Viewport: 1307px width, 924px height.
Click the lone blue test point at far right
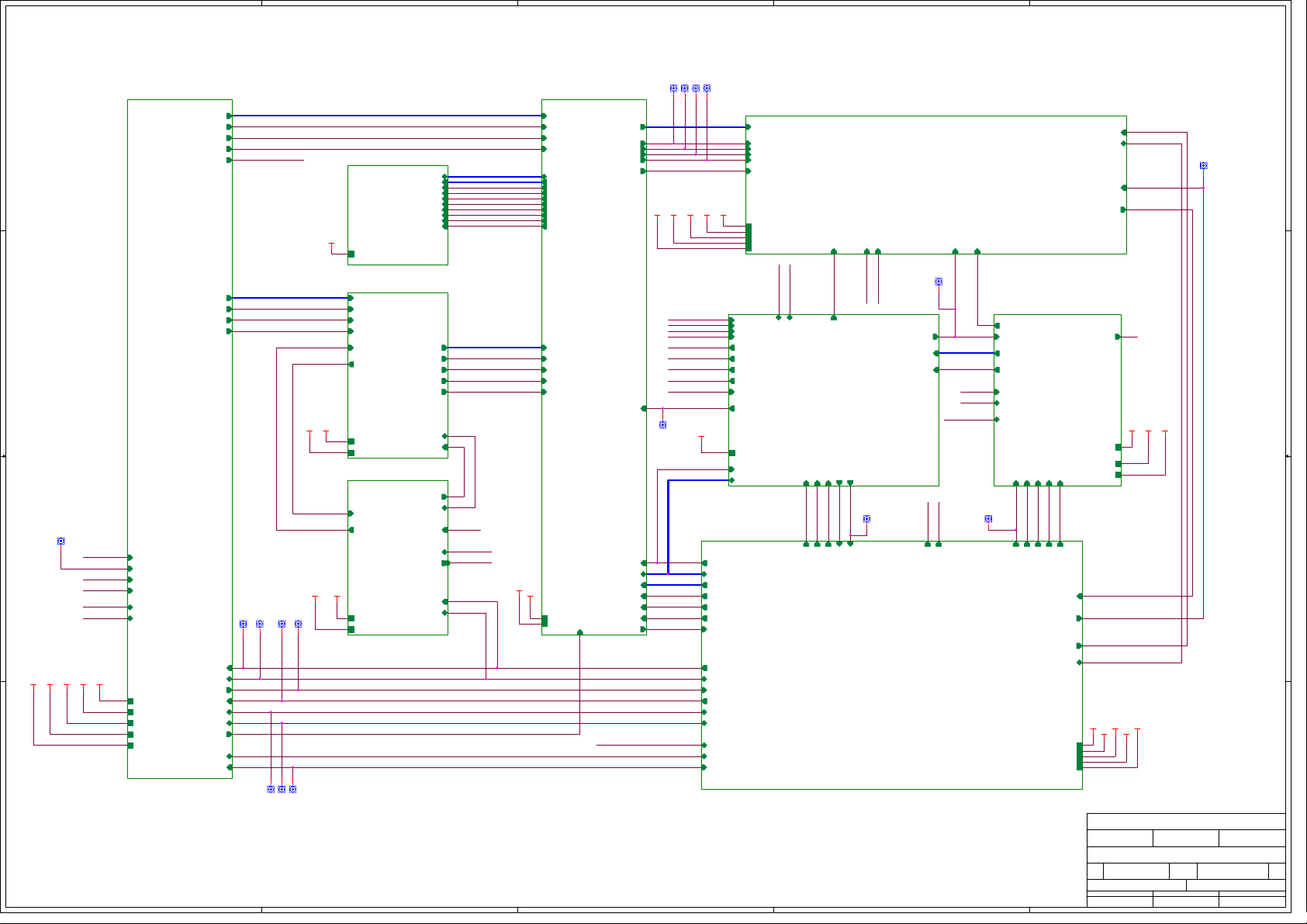coord(1203,165)
